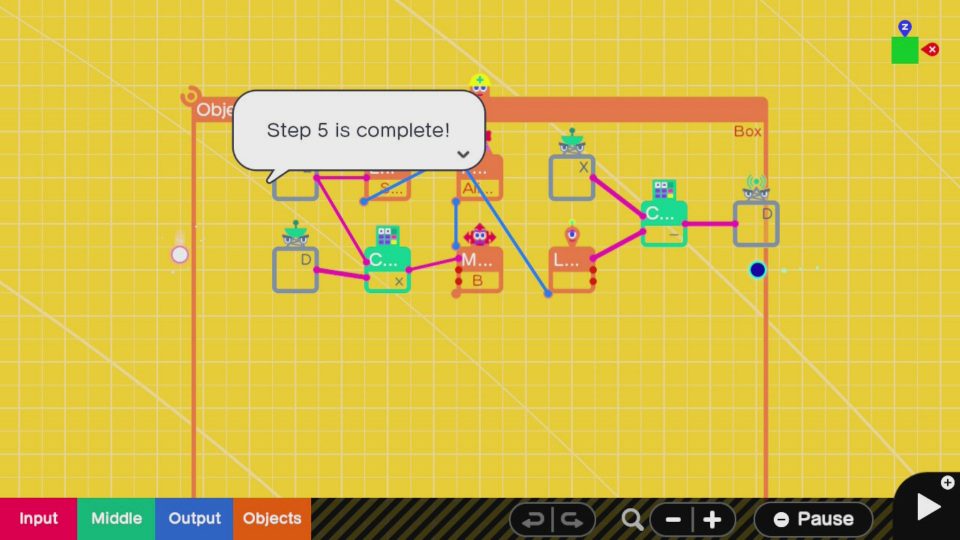Screen dimensions: 960x540
Task: Select the Map nodon labeled B
Action: click(x=480, y=269)
